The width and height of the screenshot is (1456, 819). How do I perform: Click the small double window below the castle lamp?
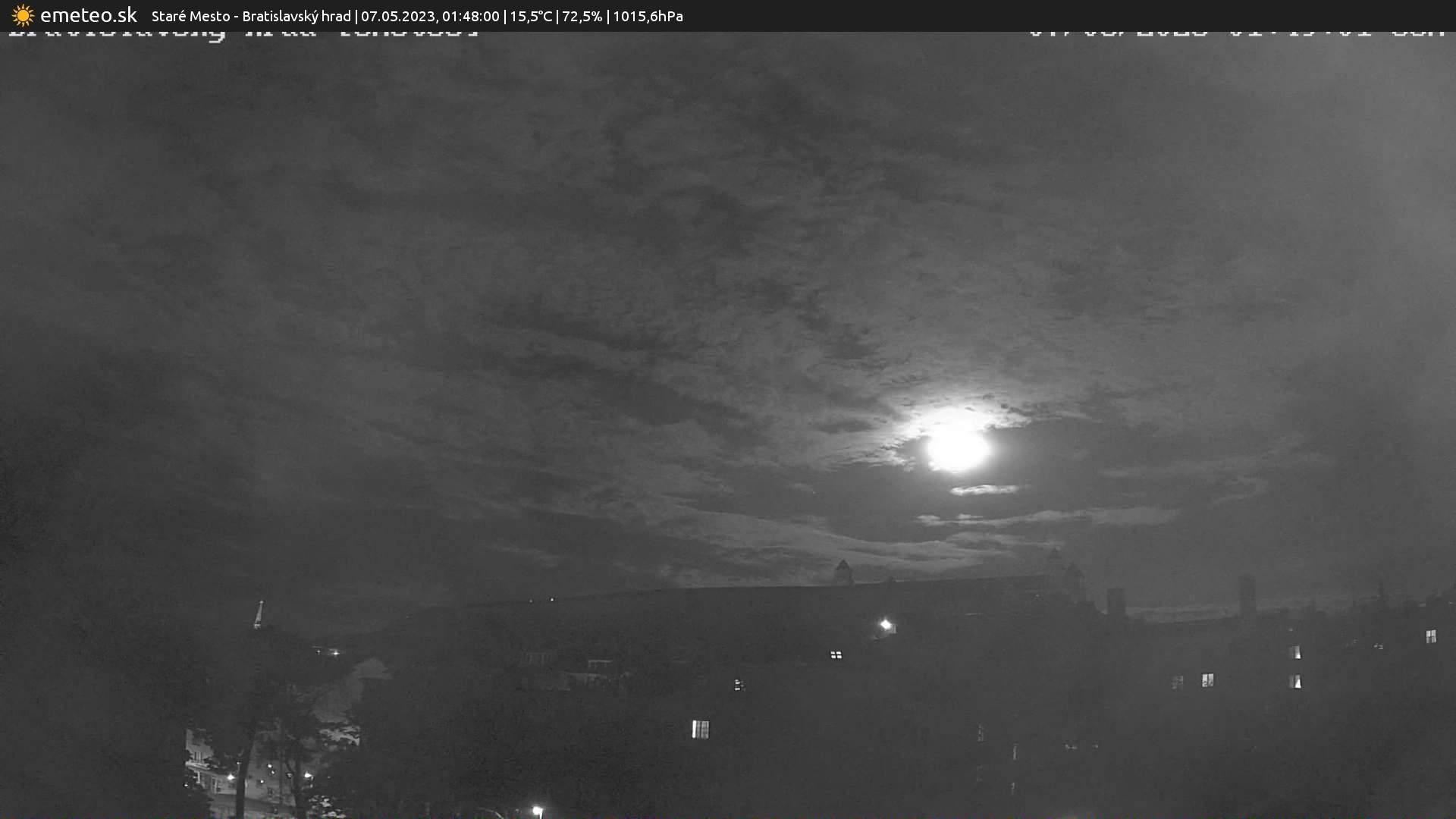836,654
